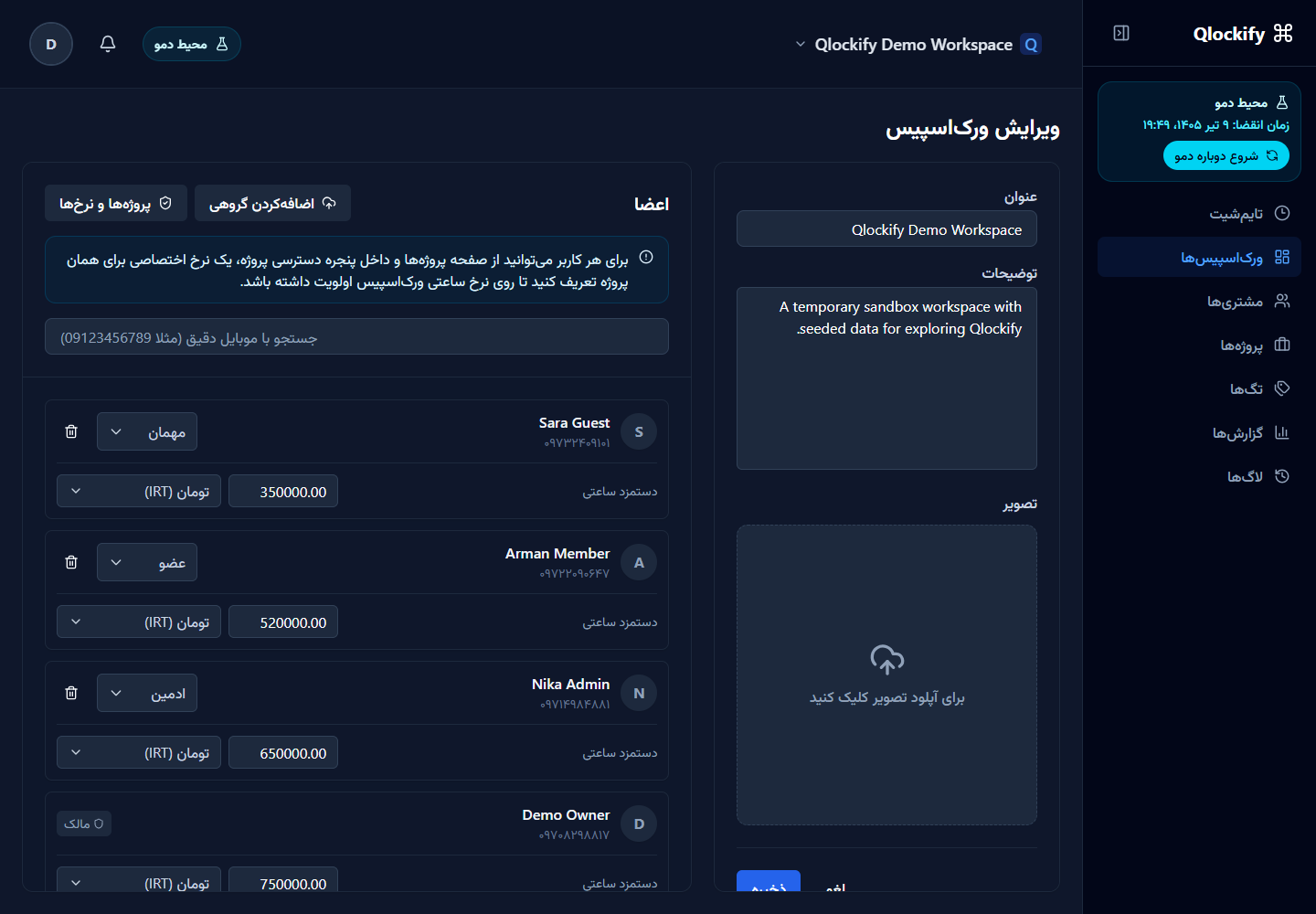Open the notifications bell

[108, 44]
